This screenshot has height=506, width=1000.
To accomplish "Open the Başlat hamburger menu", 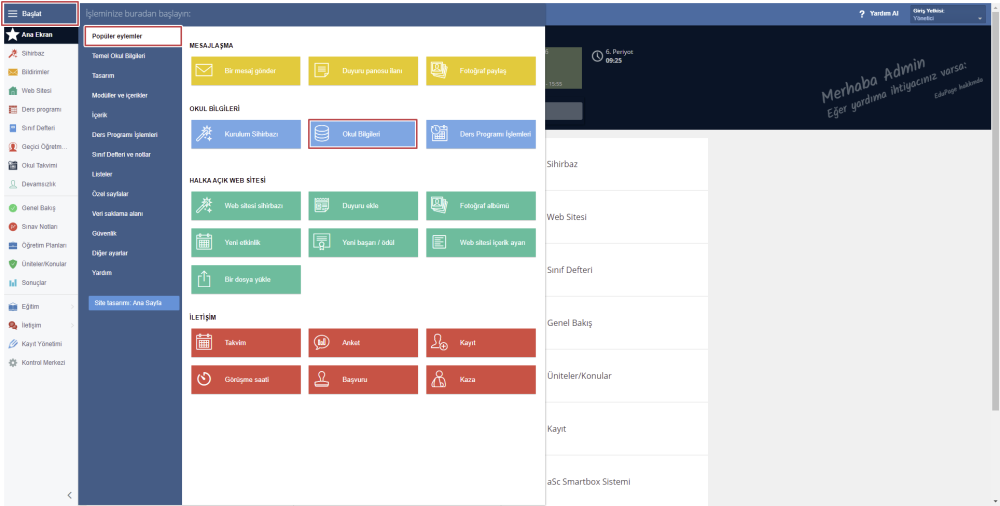I will (40, 13).
